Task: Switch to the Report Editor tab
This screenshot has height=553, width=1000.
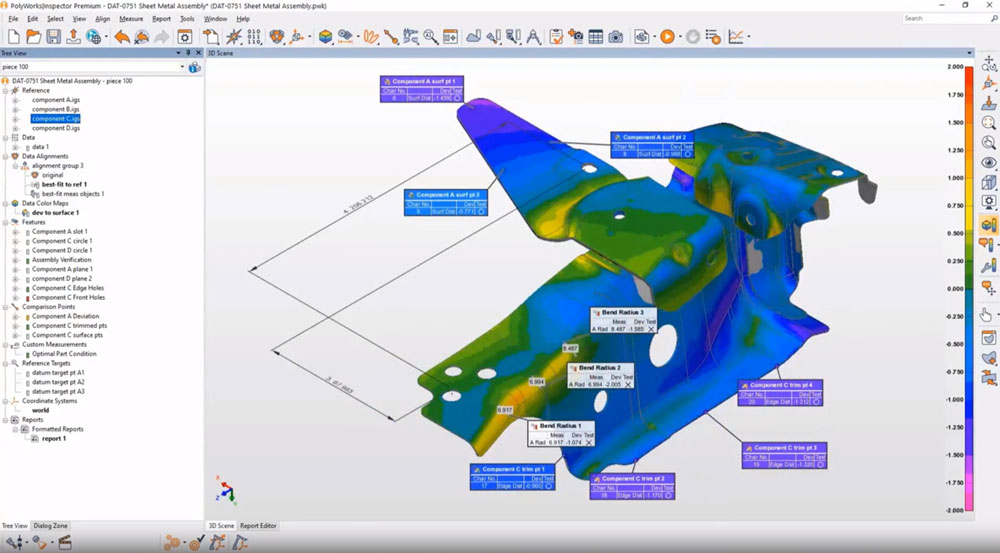Action: [258, 526]
